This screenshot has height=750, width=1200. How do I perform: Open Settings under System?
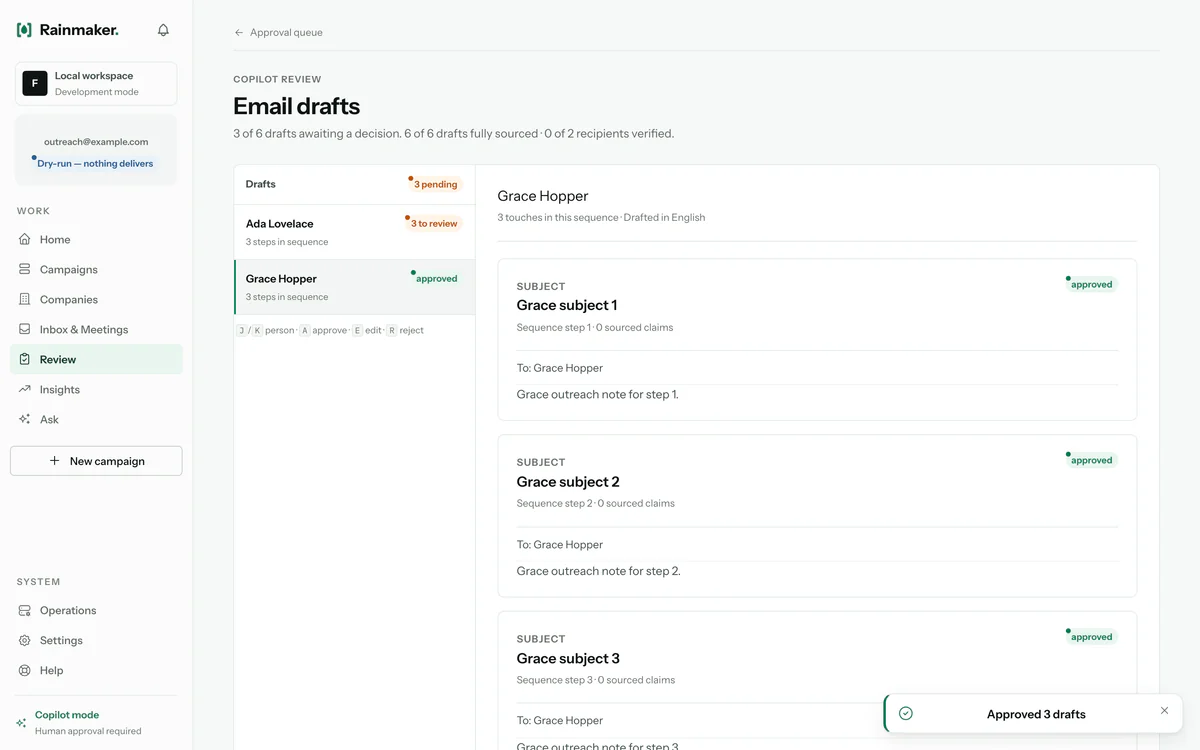96,640
